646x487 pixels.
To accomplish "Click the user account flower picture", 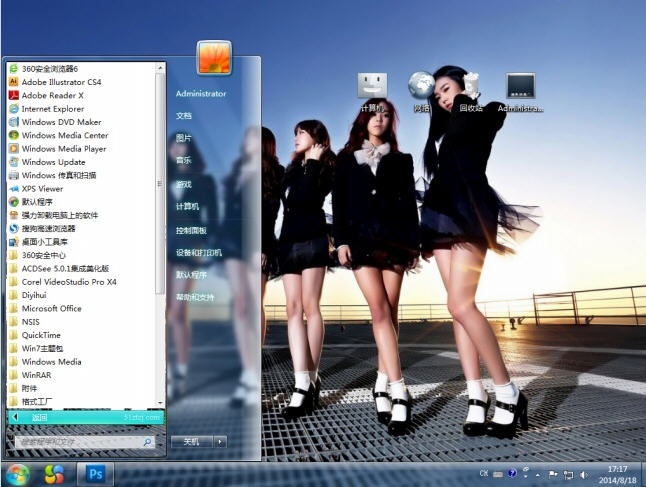I will tap(214, 58).
